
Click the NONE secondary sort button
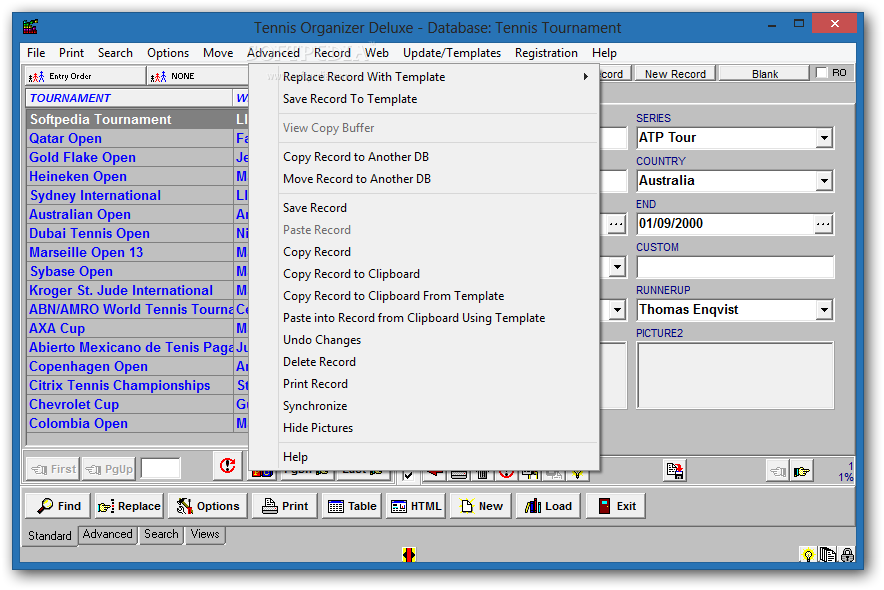197,76
